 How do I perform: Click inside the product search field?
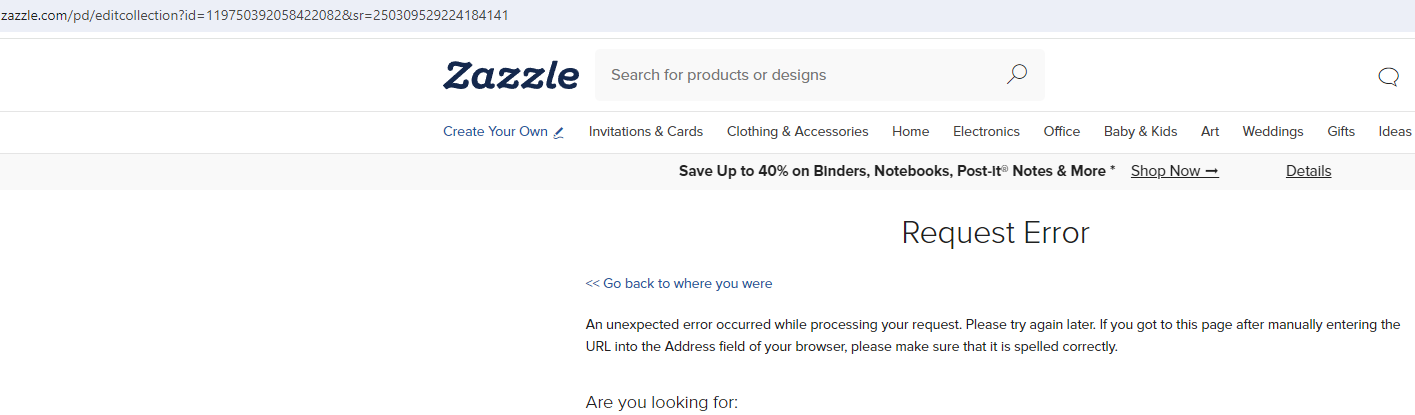point(800,75)
